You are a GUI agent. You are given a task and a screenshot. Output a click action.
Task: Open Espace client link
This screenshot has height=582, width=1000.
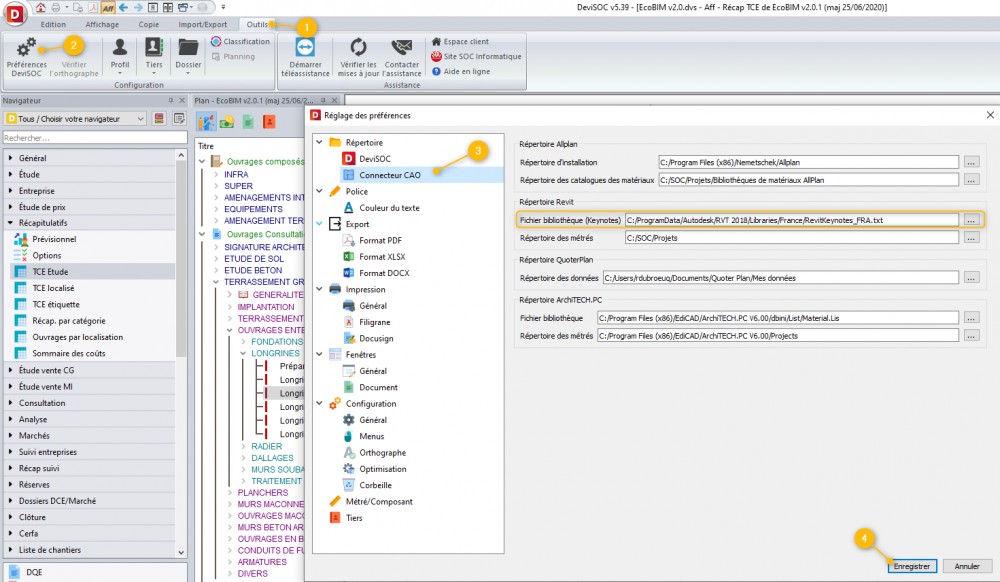460,41
